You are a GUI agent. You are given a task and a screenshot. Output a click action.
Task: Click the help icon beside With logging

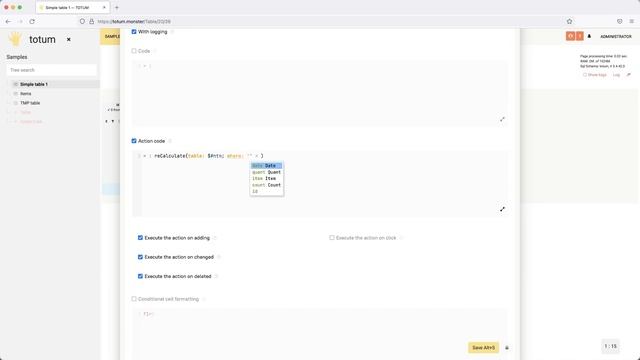[x=172, y=32]
